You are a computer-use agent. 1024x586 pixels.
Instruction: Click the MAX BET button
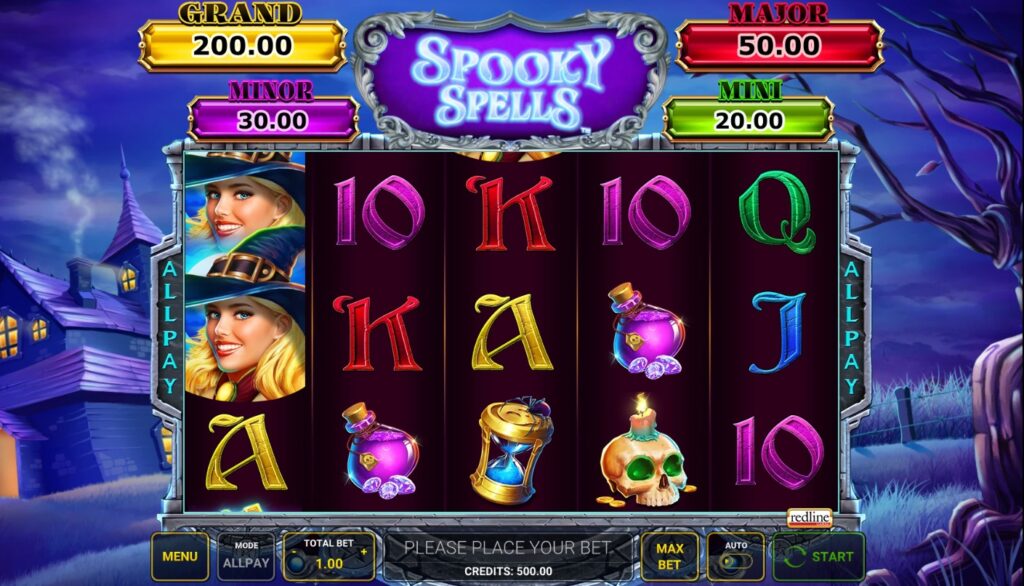point(669,556)
